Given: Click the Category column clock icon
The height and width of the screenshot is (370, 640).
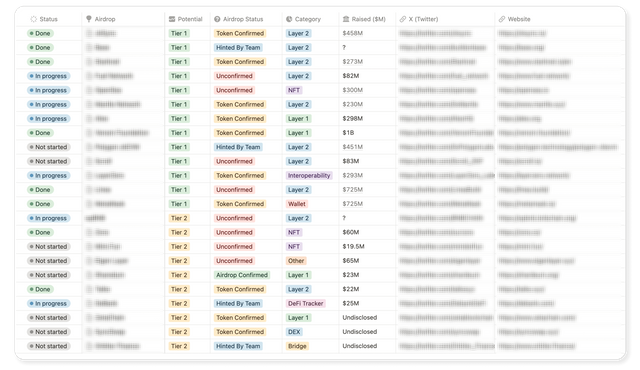Looking at the screenshot, I should tap(289, 19).
